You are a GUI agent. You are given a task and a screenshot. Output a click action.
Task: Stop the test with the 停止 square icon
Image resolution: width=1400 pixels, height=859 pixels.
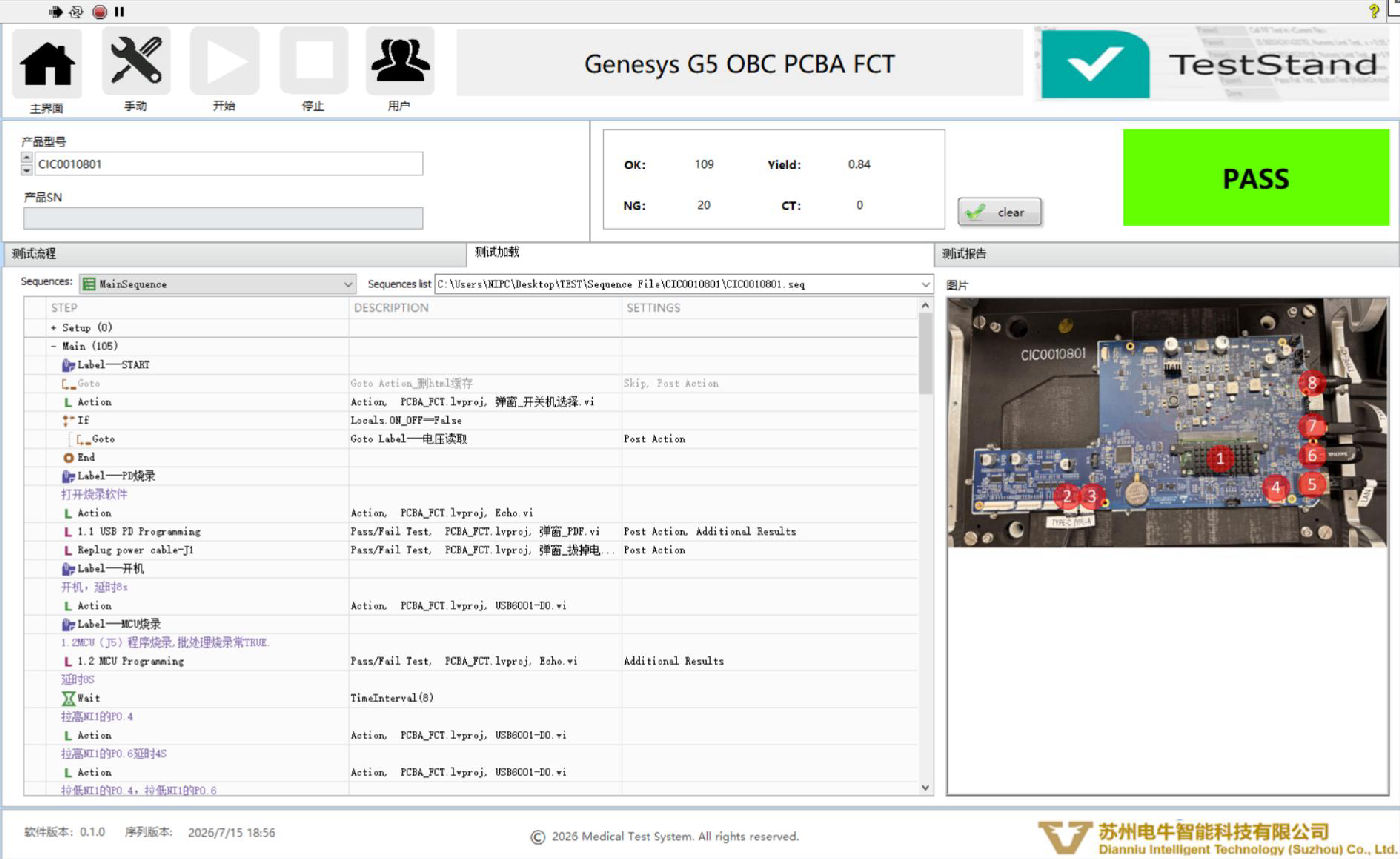point(313,62)
